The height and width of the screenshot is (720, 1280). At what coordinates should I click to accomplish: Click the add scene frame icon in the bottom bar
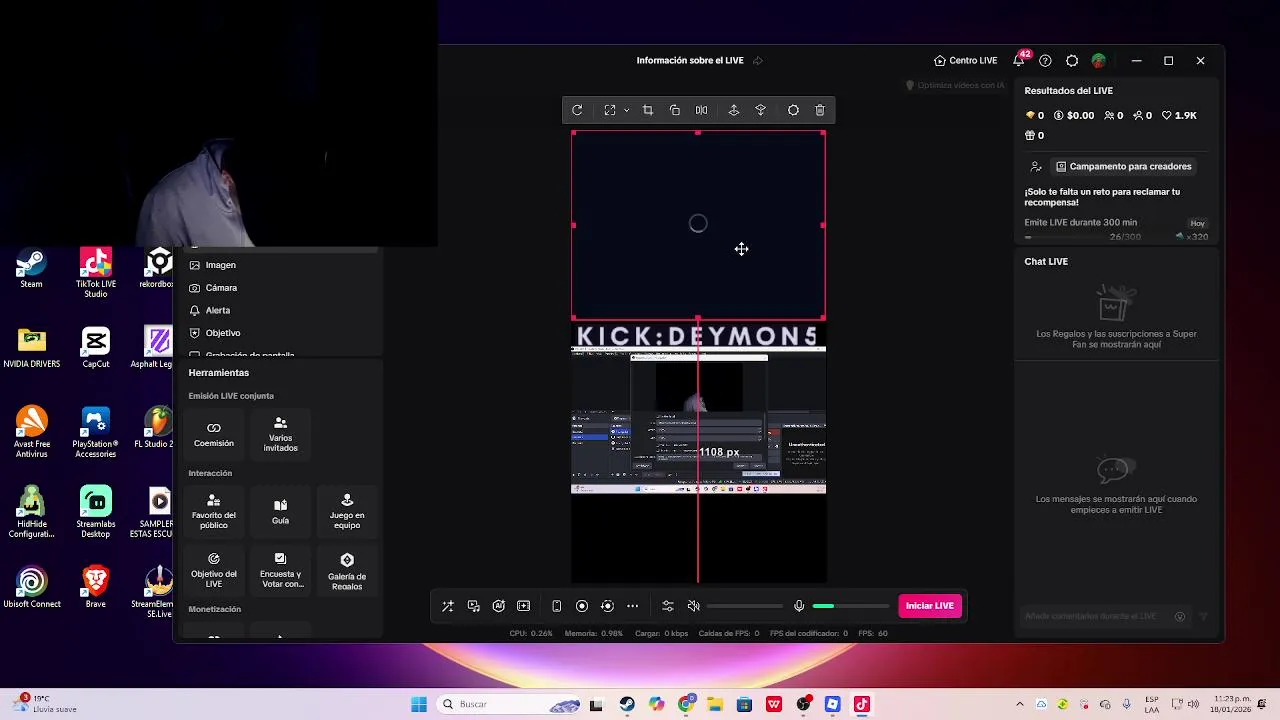524,606
